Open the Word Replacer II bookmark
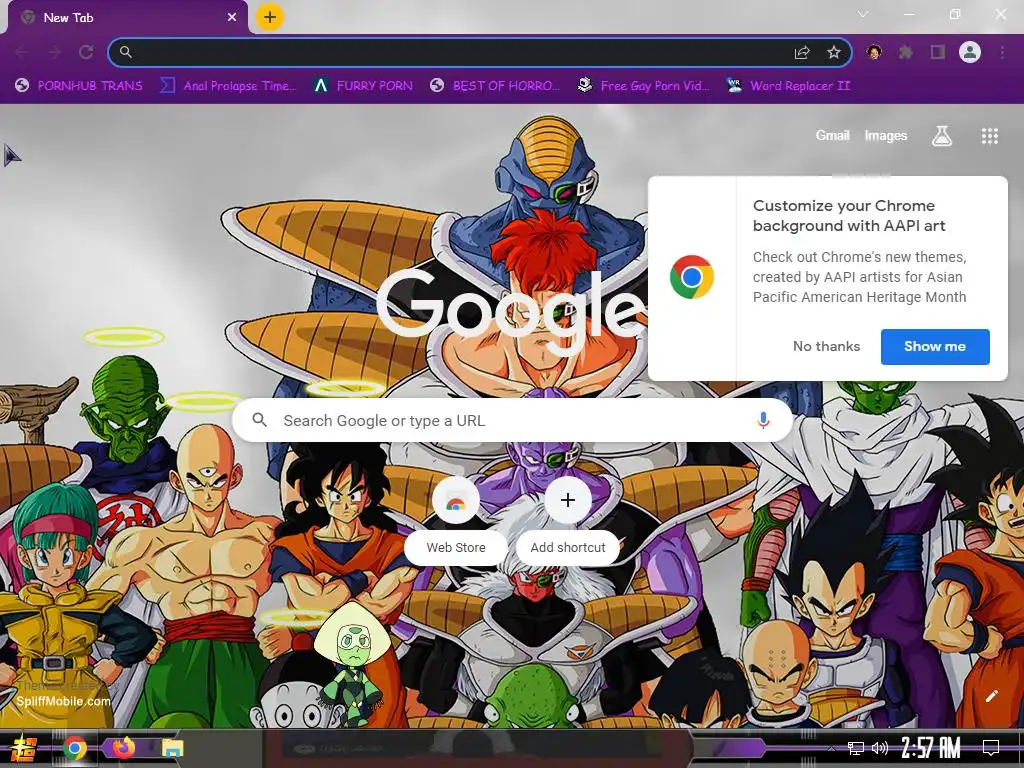Screen dimensions: 1024x768 (789, 86)
